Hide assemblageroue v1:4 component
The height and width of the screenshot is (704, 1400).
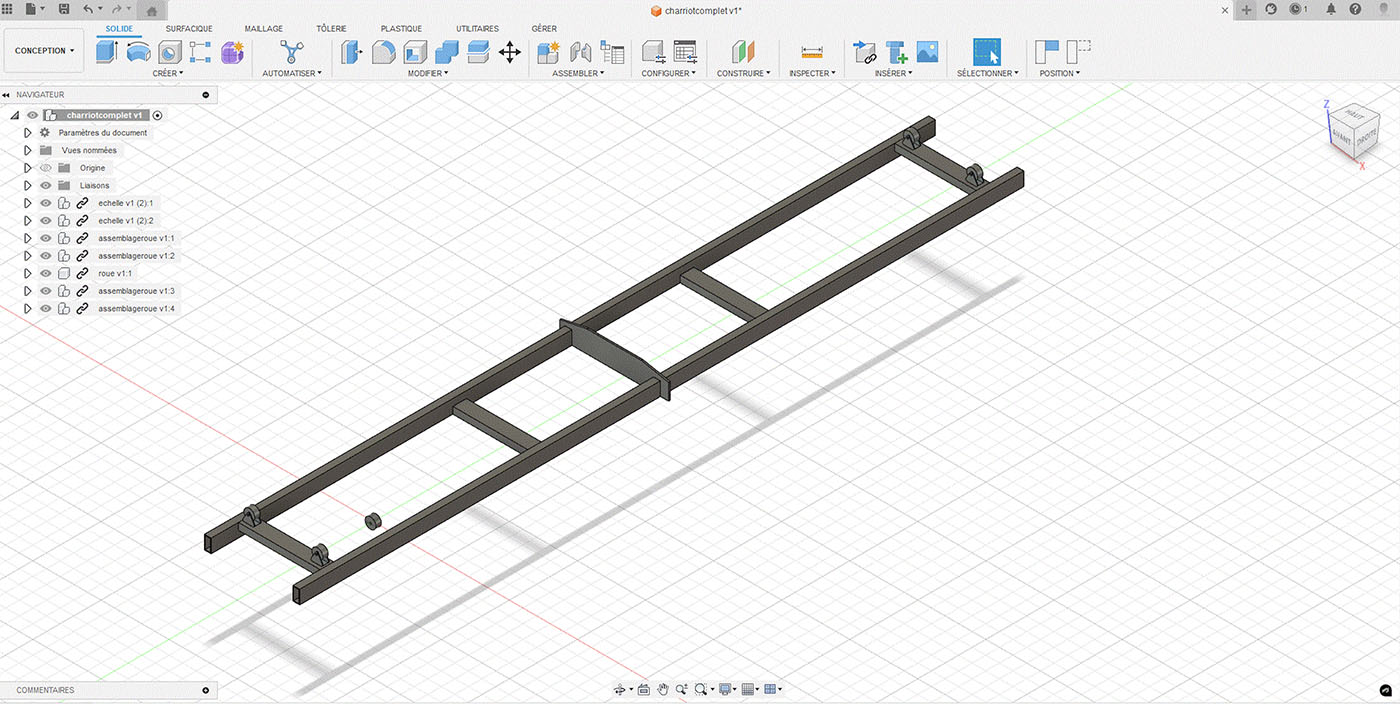click(46, 309)
